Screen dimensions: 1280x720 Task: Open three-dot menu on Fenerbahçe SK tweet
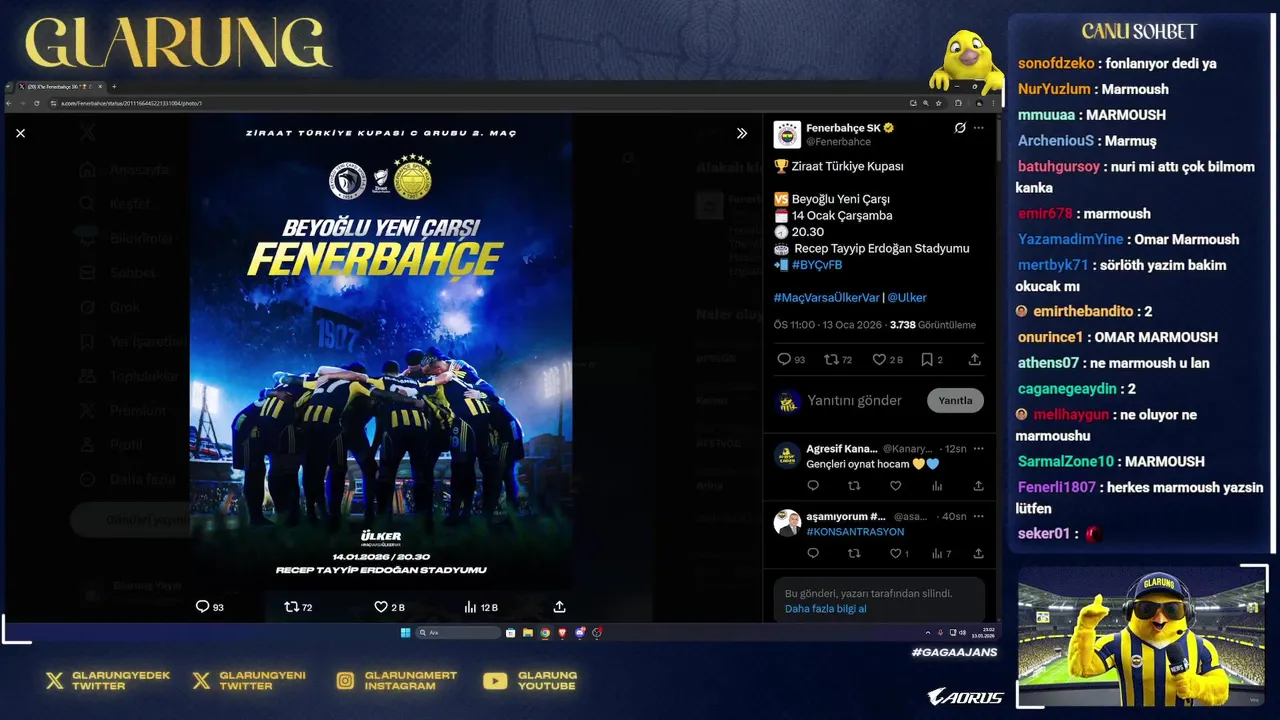click(979, 128)
